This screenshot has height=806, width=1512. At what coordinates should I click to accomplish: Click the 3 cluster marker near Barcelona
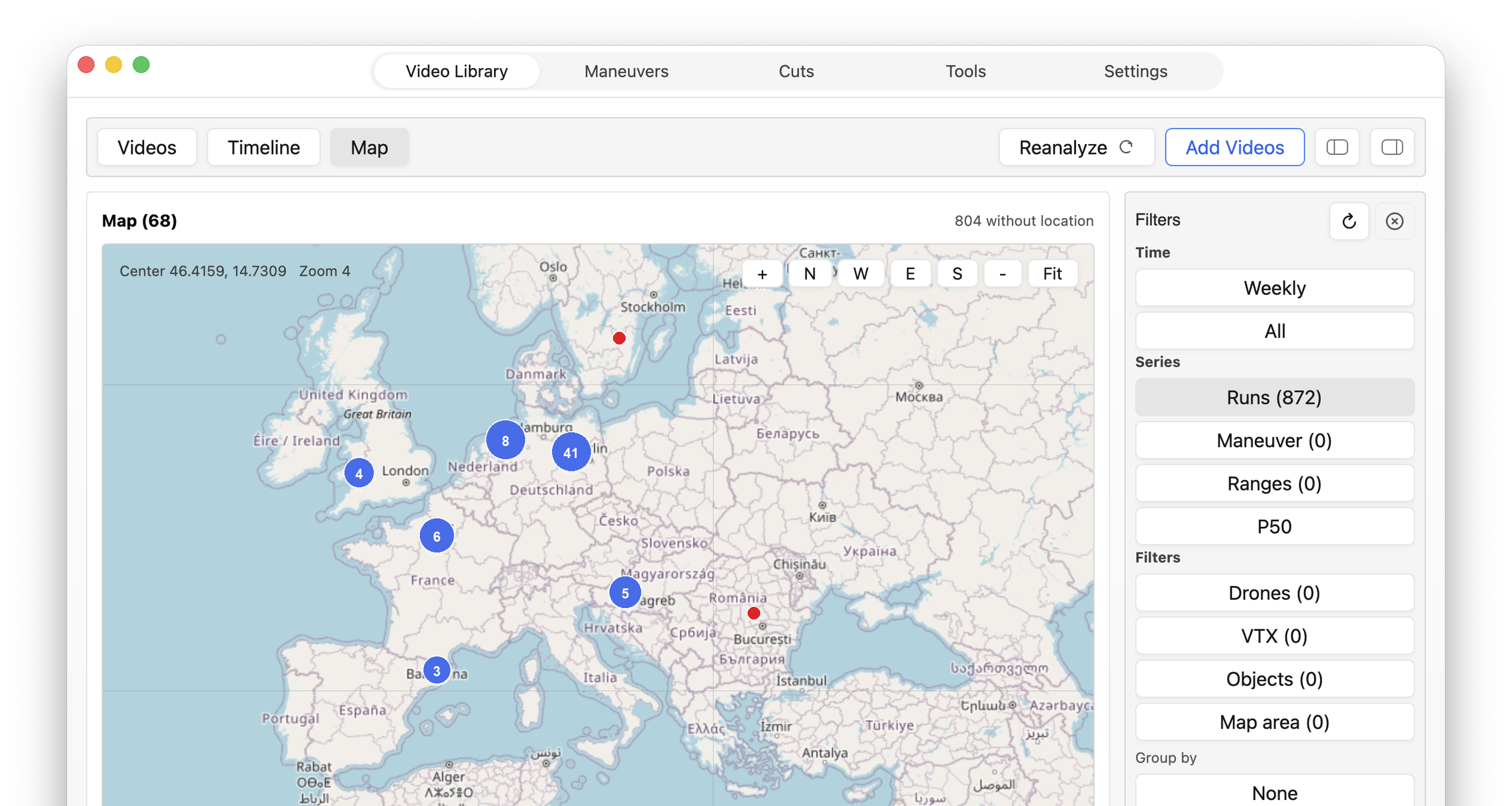coord(437,671)
